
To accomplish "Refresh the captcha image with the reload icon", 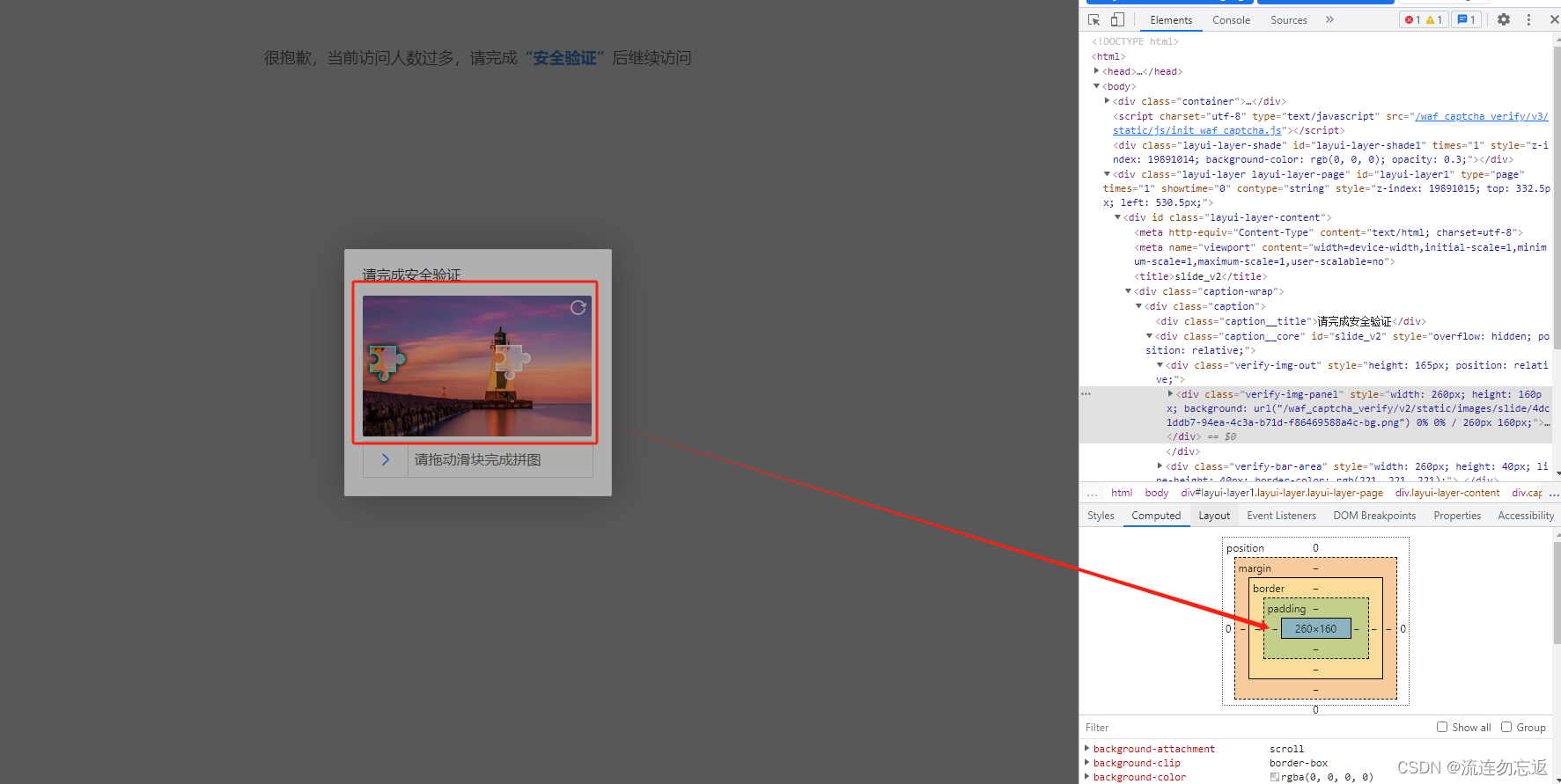I will [578, 307].
